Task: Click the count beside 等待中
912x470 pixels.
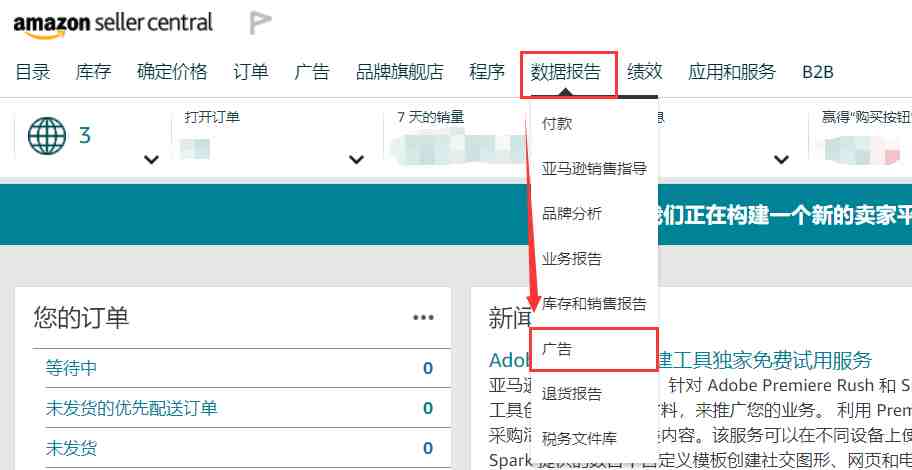Action: [x=428, y=368]
